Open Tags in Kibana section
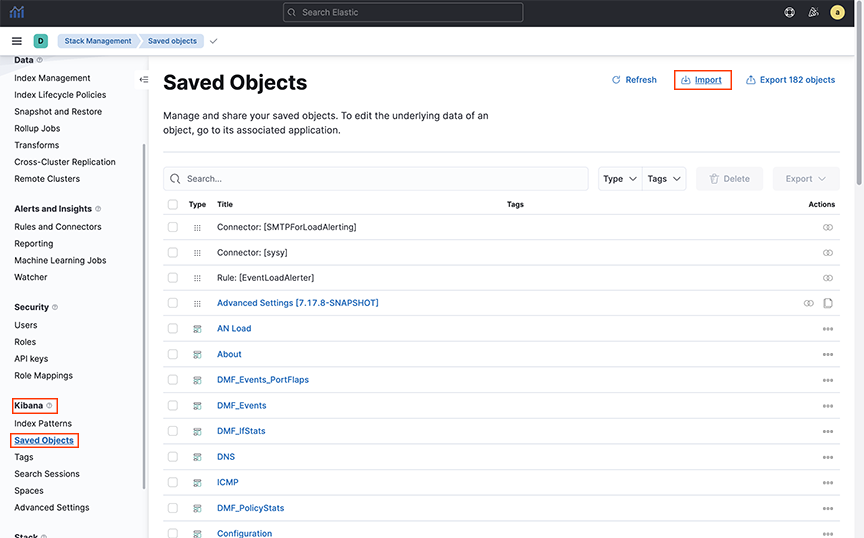The width and height of the screenshot is (864, 538). (24, 457)
